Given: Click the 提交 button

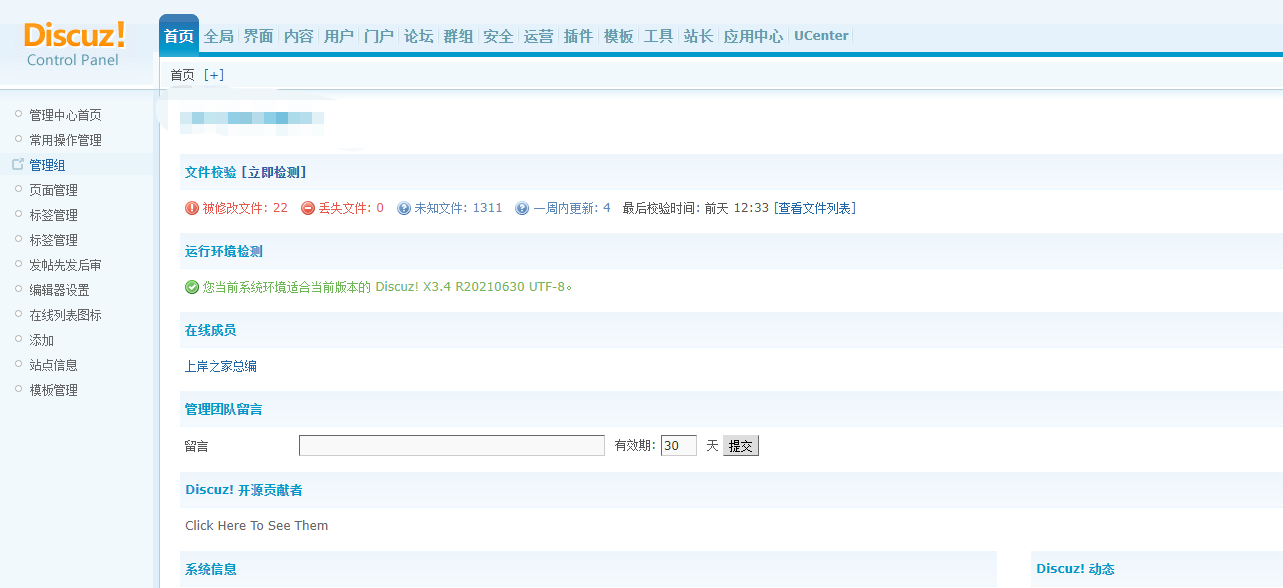Looking at the screenshot, I should pos(740,445).
